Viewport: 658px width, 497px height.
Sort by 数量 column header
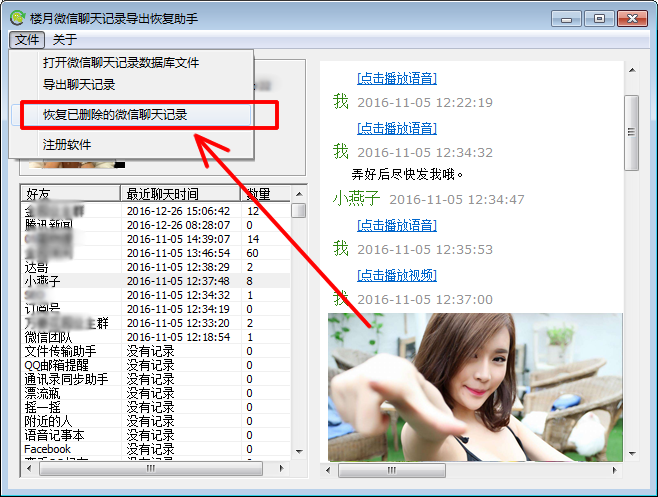(x=265, y=194)
